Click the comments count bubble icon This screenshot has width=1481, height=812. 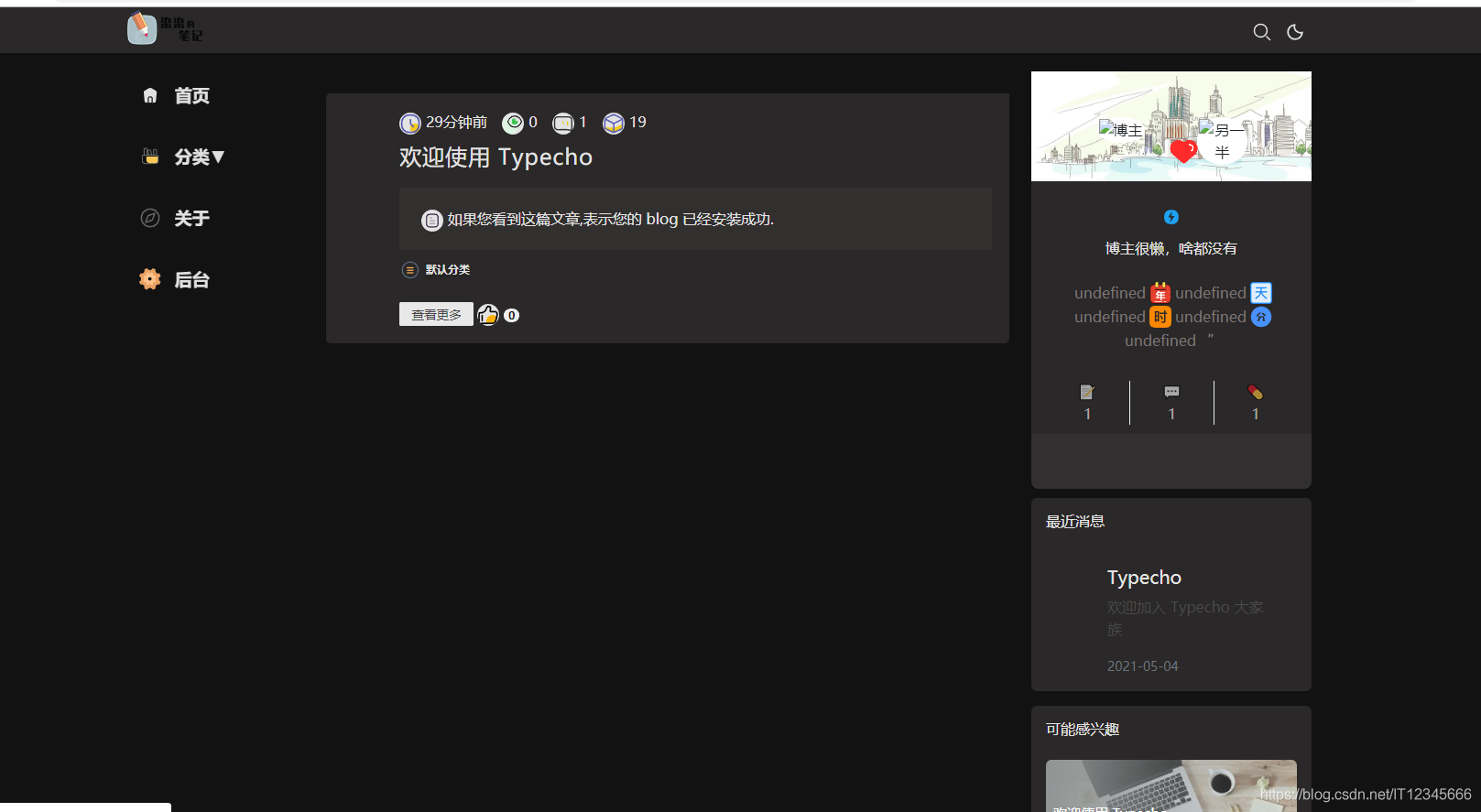click(x=1171, y=392)
